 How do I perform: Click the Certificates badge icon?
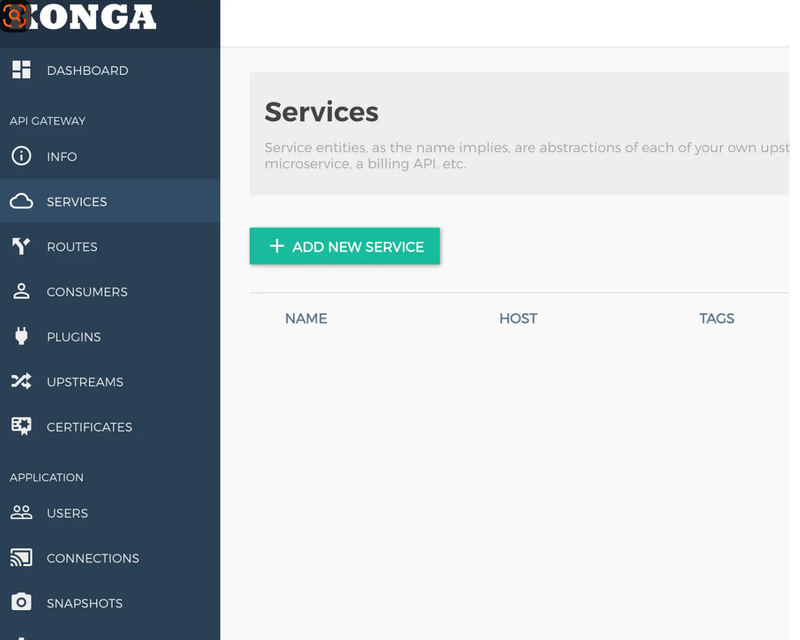[21, 426]
